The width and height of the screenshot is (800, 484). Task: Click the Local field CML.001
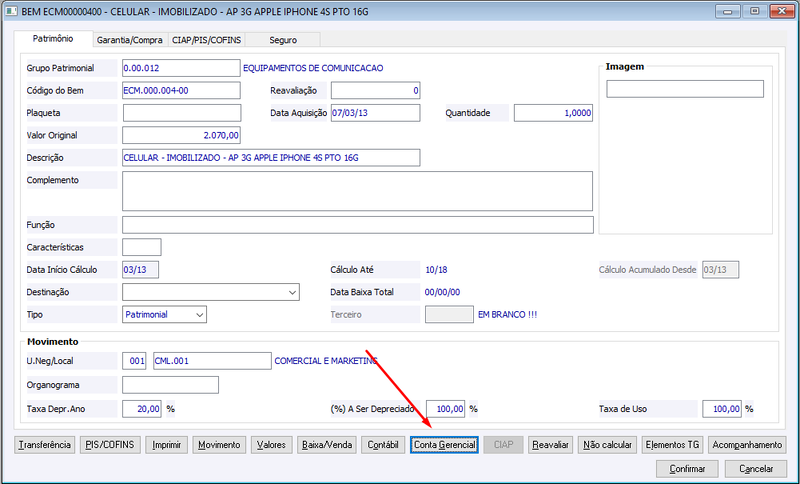click(x=212, y=361)
